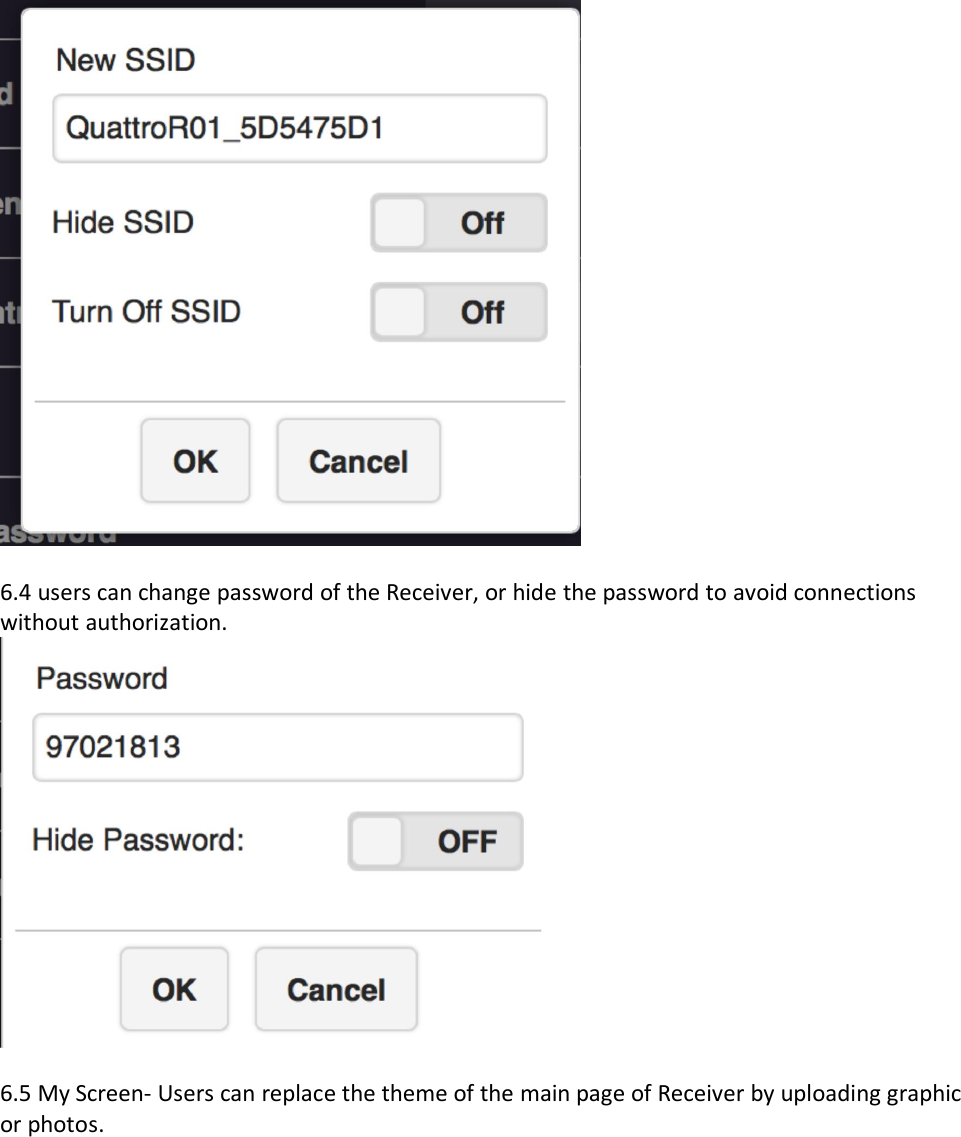The image size is (961, 1137).
Task: Click the Hide Password label
Action: pos(138,841)
